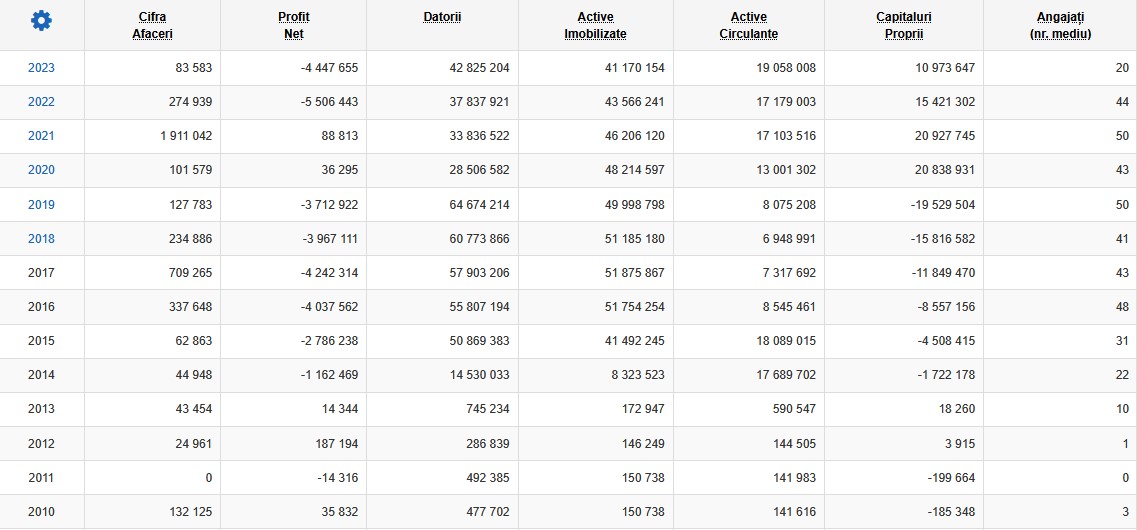Click fixed assets value 172 947
Viewport: 1137px width, 530px height.
click(643, 409)
